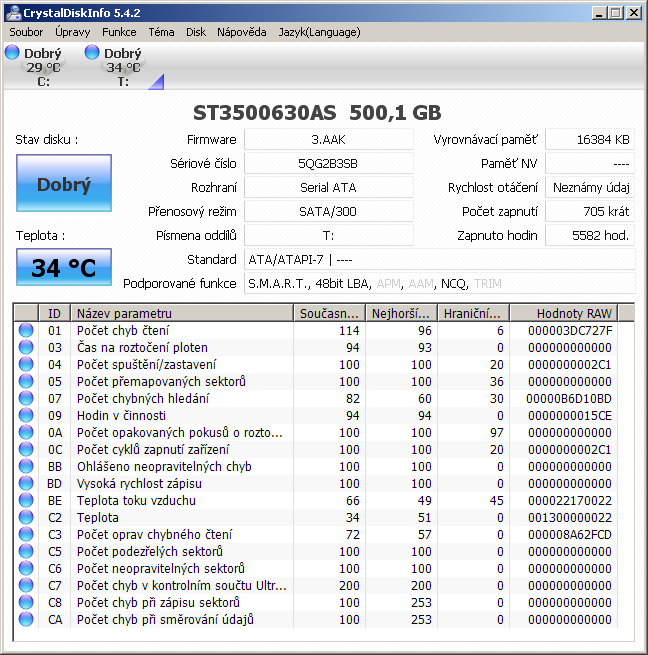The width and height of the screenshot is (648, 655).
Task: Minimize the CrystalDiskInfo window
Action: [x=599, y=13]
